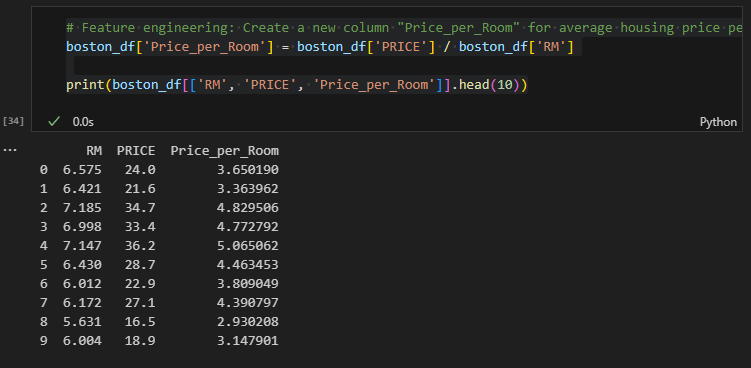This screenshot has height=368, width=751.
Task: Select RM value 6.004
Action: [x=82, y=341]
